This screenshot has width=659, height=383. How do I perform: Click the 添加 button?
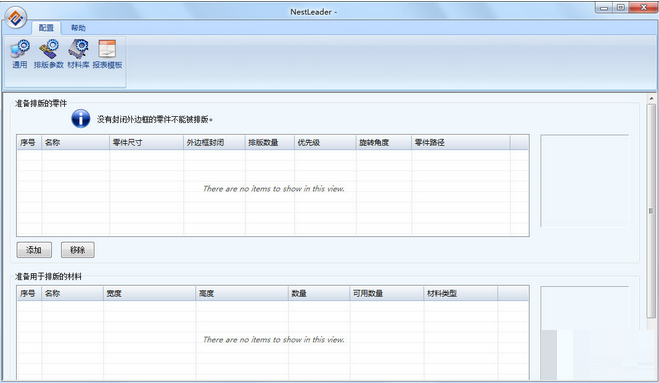pos(34,250)
